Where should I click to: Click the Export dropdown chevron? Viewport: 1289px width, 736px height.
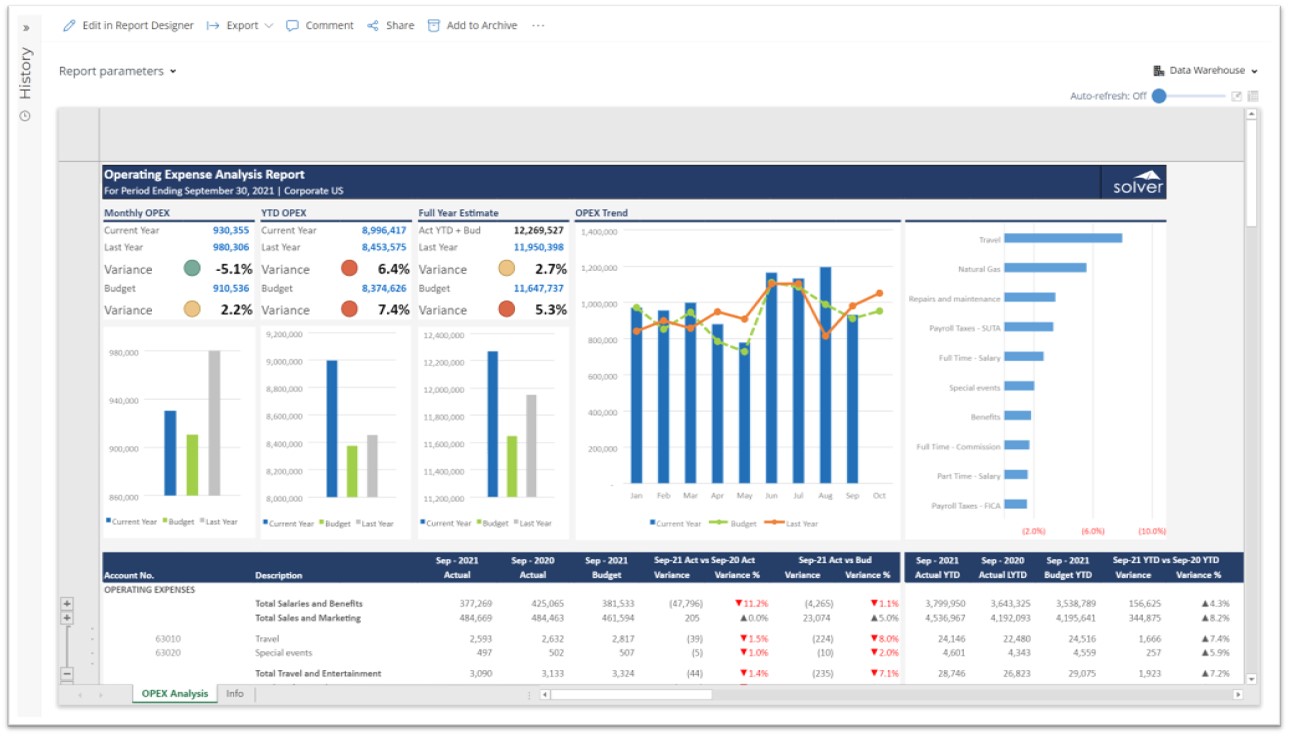pyautogui.click(x=269, y=26)
